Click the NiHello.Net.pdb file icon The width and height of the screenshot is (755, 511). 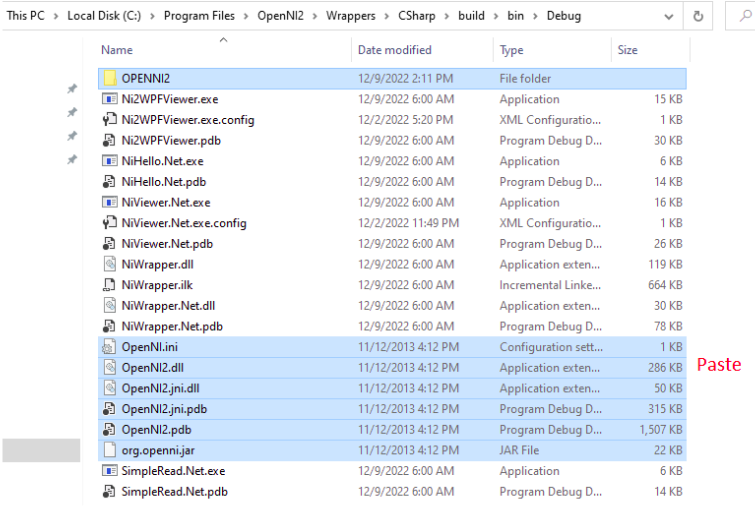[110, 182]
